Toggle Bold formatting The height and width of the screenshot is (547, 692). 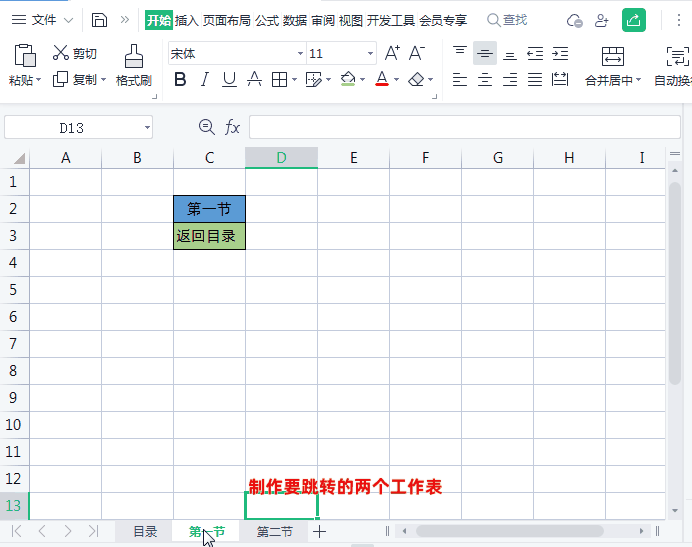(180, 79)
